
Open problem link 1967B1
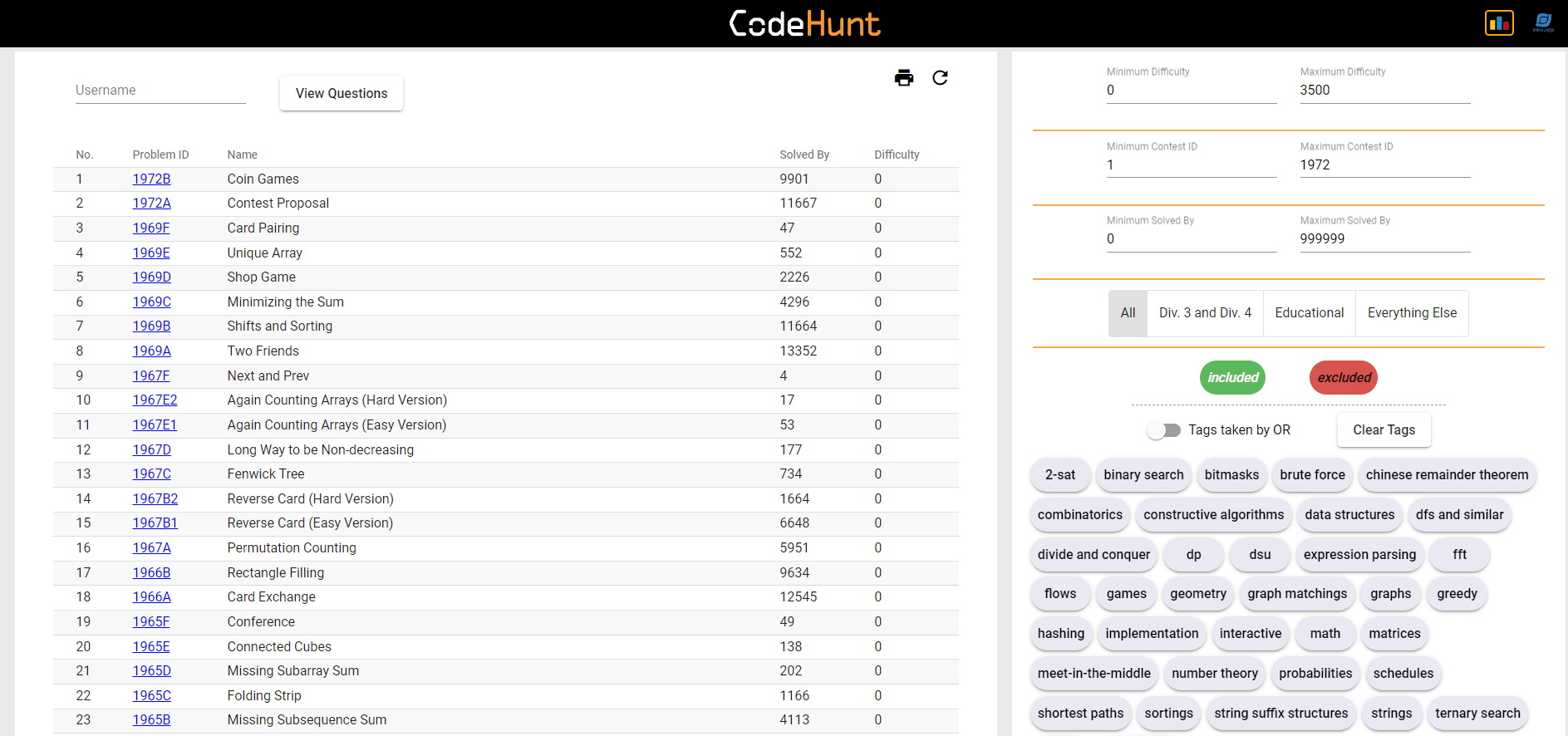(155, 523)
